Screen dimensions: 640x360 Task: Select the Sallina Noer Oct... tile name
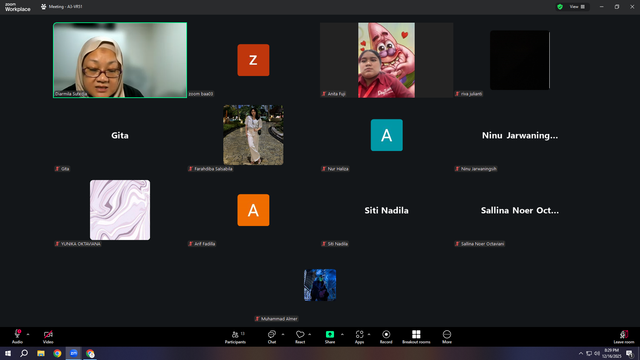click(520, 210)
